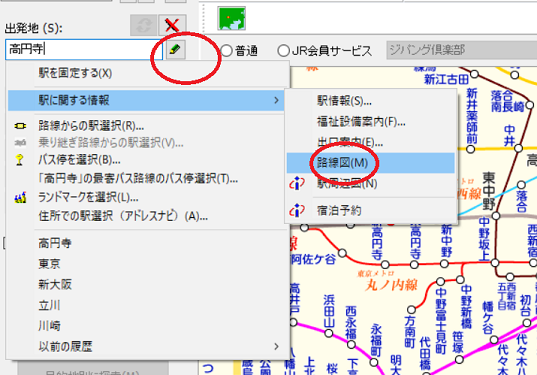This screenshot has height=375, width=537.
Task: Click the landmark icon beside ランドマークを選択
Action: click(x=20, y=197)
